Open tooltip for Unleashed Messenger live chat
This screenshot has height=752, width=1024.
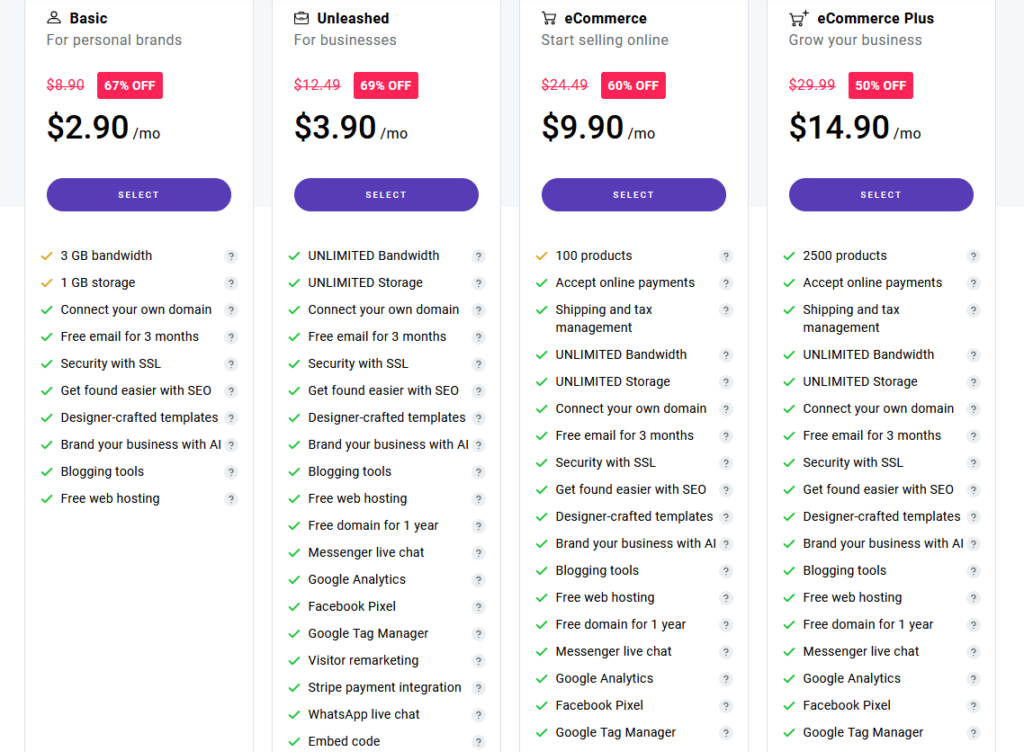coord(479,553)
